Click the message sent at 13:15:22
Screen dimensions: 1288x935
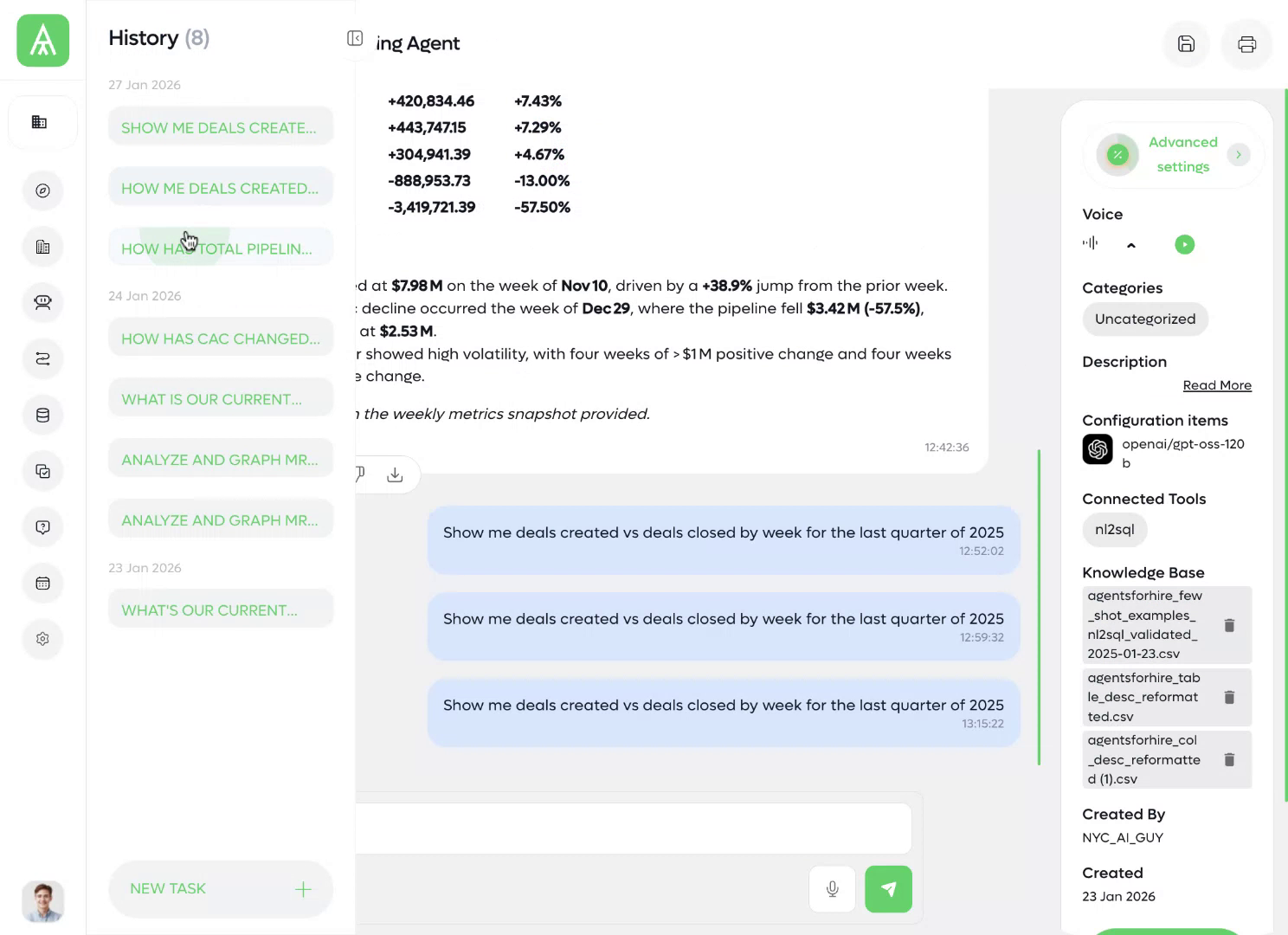724,713
